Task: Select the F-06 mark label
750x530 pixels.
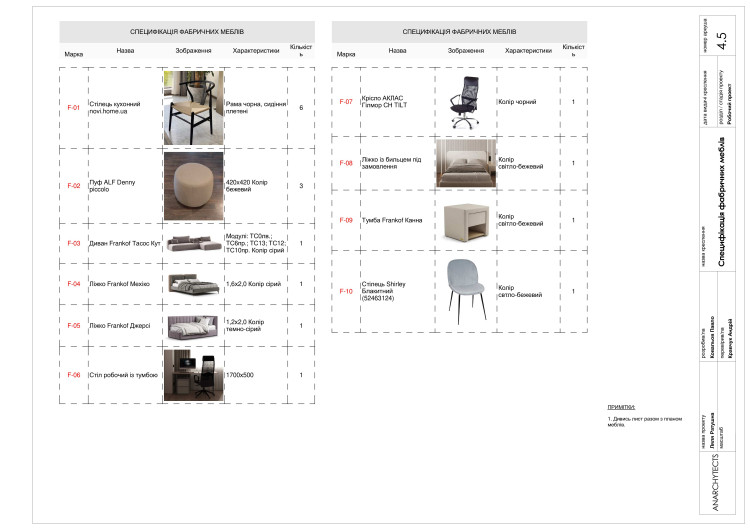Action: point(73,375)
